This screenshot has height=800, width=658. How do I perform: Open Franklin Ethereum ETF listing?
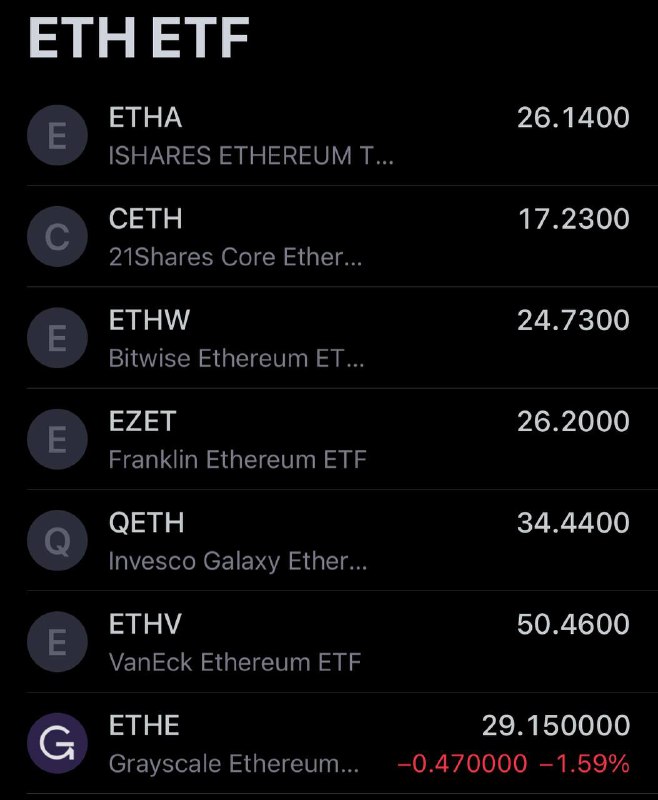238,459
